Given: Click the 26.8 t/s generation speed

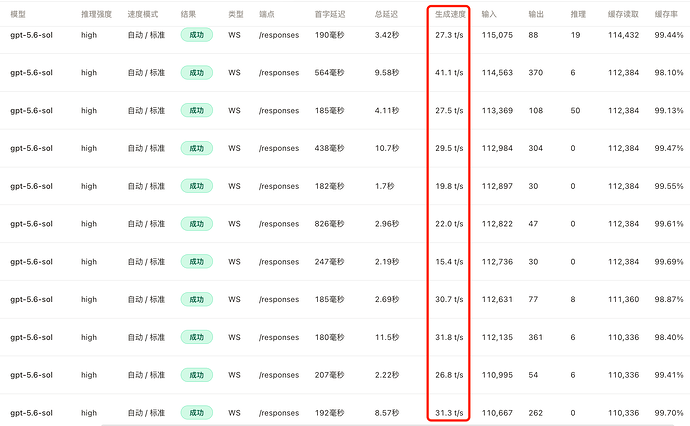Looking at the screenshot, I should click(449, 375).
